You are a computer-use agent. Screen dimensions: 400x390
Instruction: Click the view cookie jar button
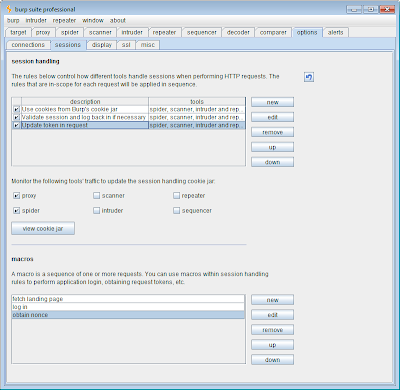(x=43, y=229)
